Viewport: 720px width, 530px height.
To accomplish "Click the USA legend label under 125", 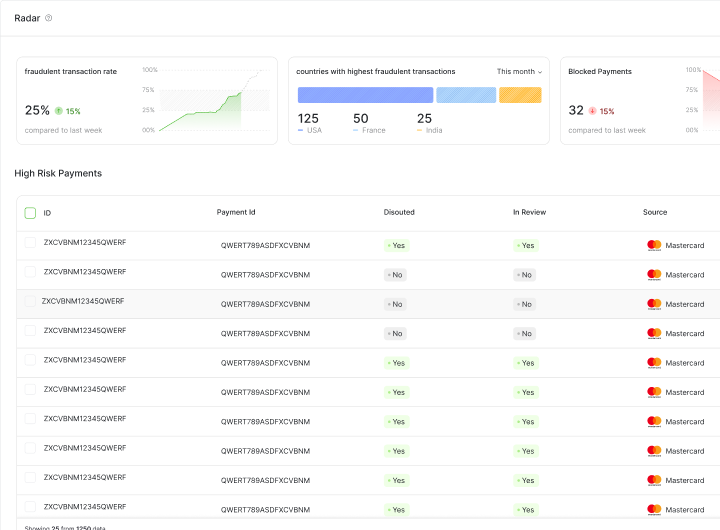I will pyautogui.click(x=315, y=130).
